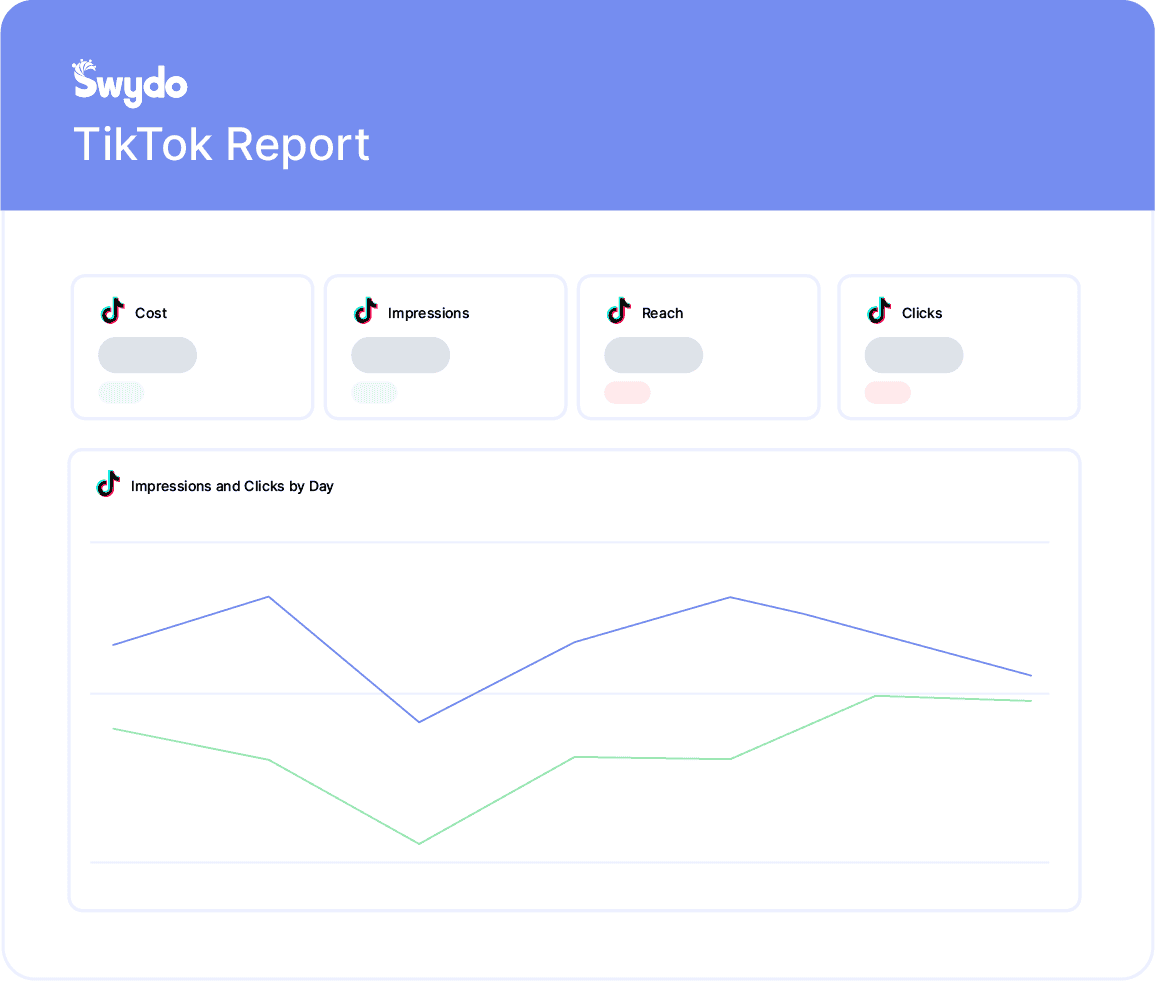Screen dimensions: 1155x981
Task: Click the TikTok icon beside the chart title
Action: 108,484
